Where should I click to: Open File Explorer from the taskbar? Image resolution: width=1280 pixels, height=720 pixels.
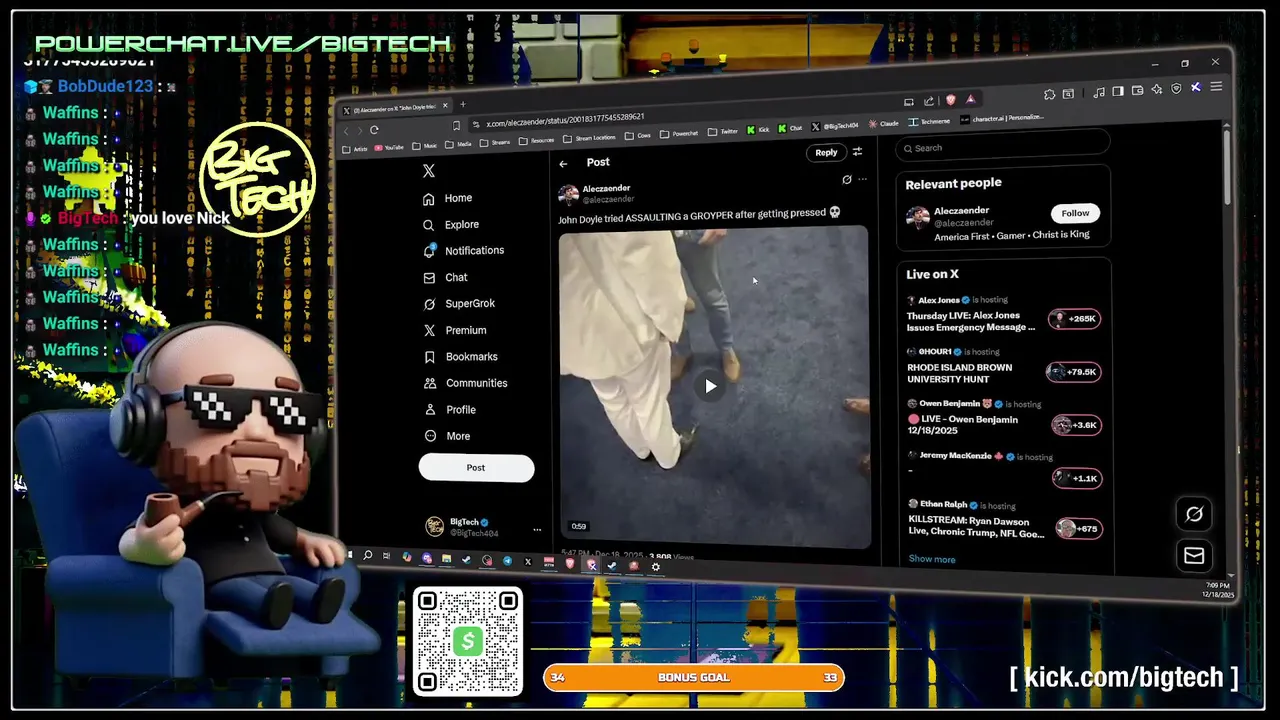tap(446, 559)
